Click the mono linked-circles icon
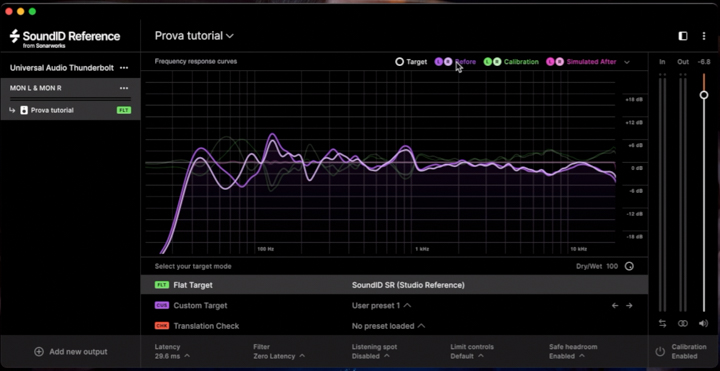The width and height of the screenshot is (720, 371). coord(683,323)
